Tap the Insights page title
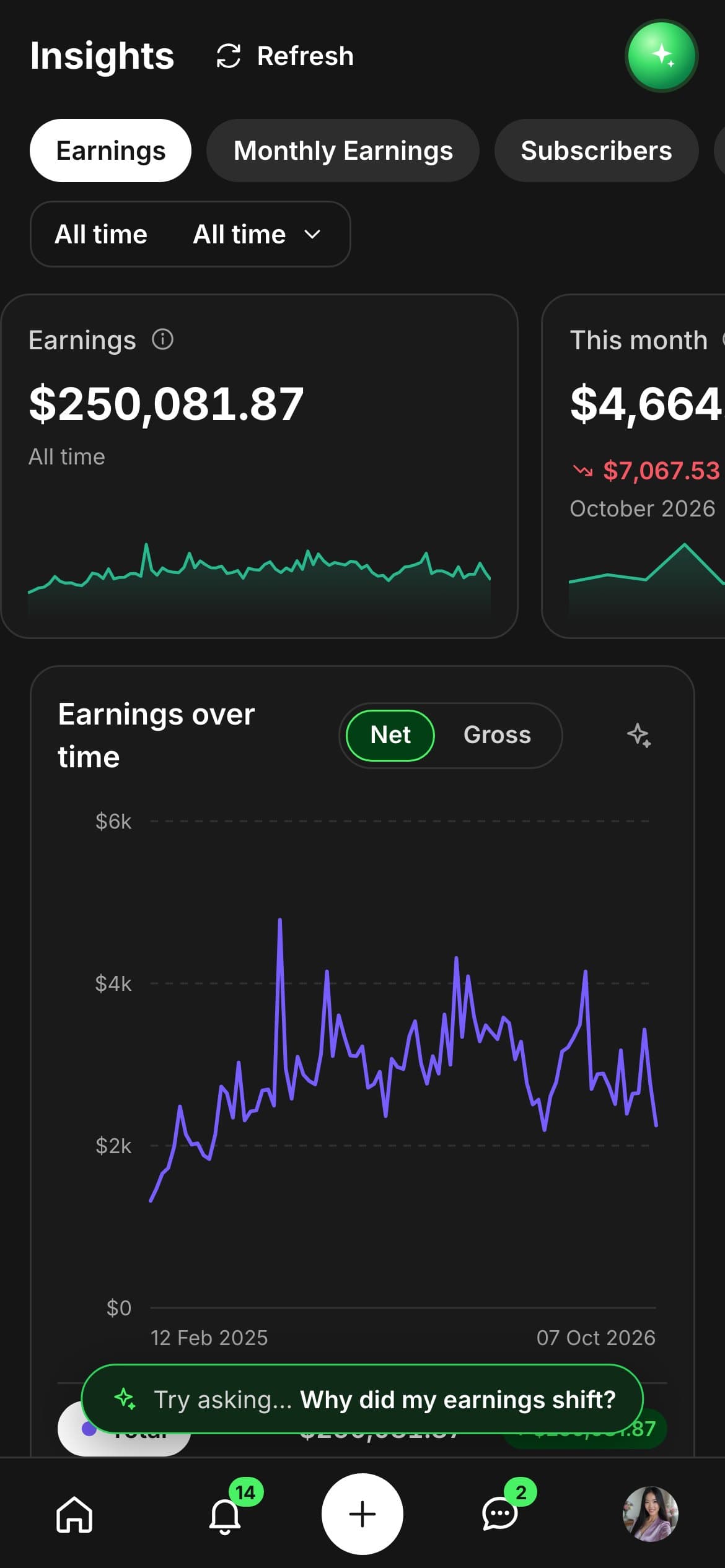Image resolution: width=725 pixels, height=1568 pixels. click(x=102, y=56)
